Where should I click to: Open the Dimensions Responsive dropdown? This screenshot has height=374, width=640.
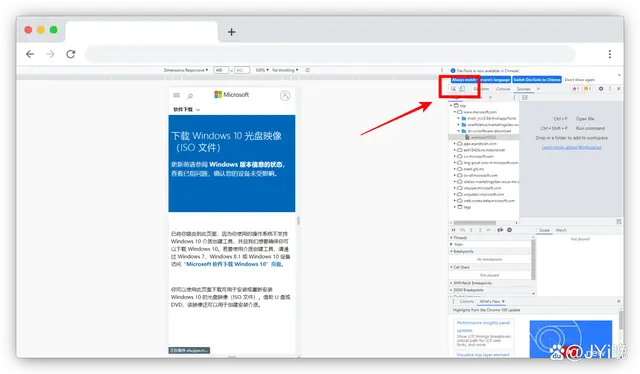186,70
